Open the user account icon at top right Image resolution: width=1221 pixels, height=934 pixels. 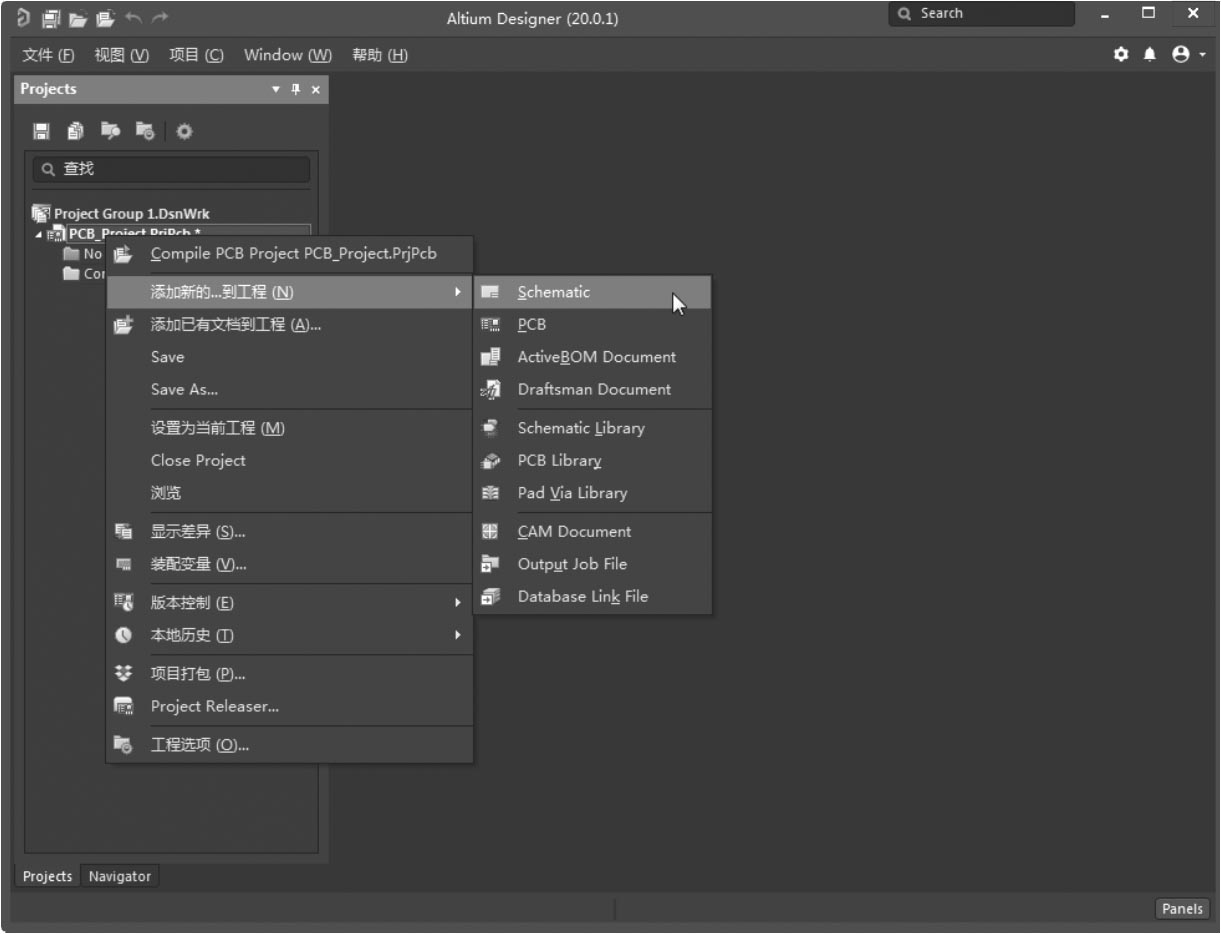1181,55
